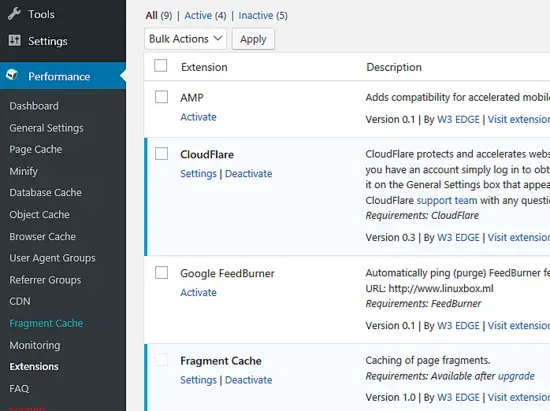Check the Google FeedBurner checkbox
Image resolution: width=550 pixels, height=411 pixels.
click(x=161, y=273)
